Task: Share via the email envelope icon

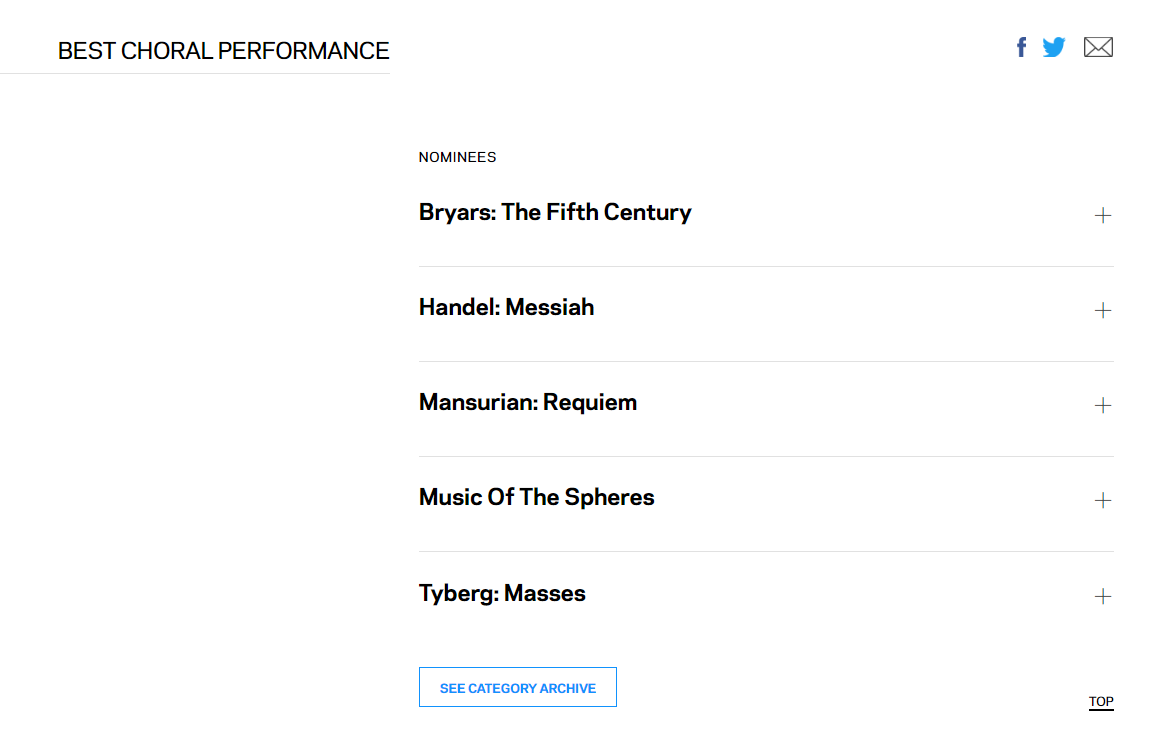Action: point(1098,47)
